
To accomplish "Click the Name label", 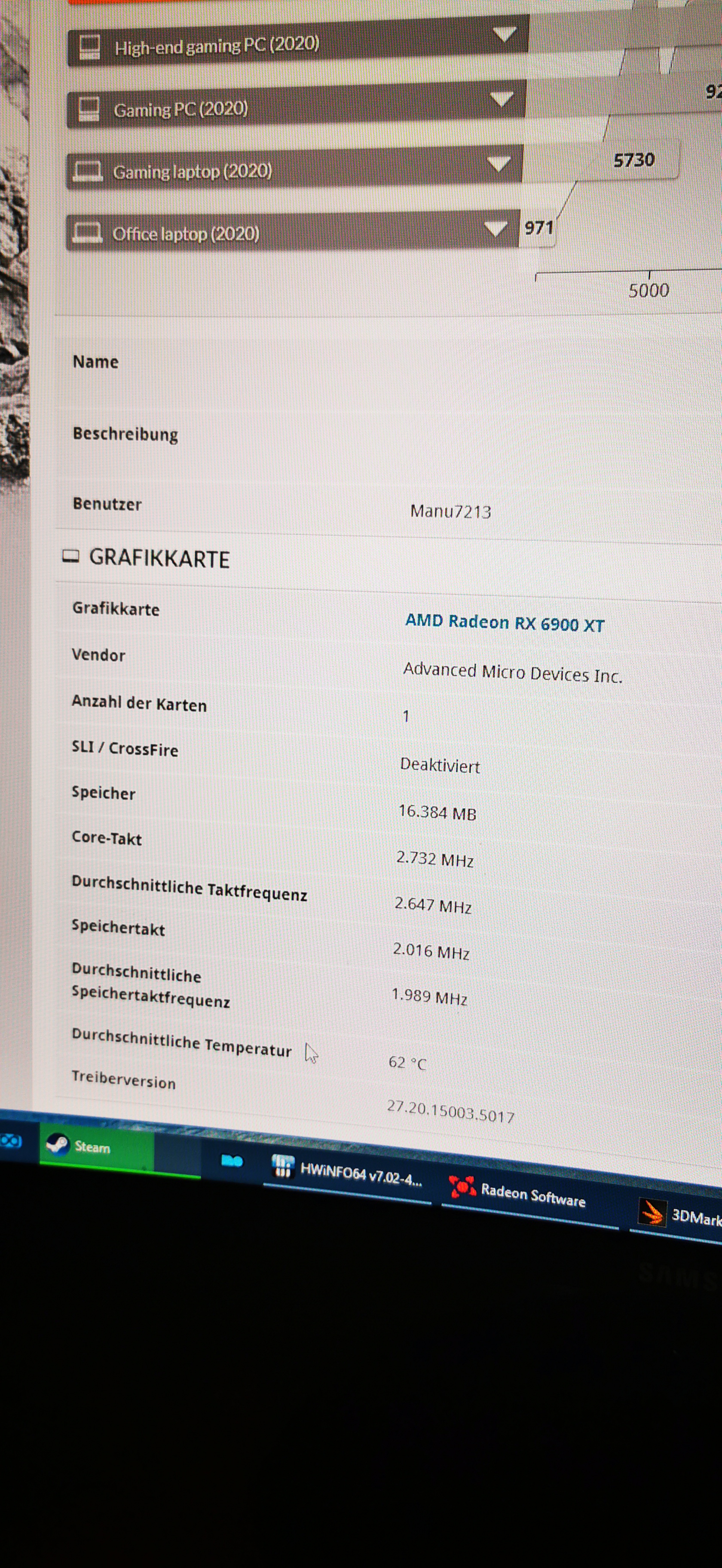I will point(95,361).
